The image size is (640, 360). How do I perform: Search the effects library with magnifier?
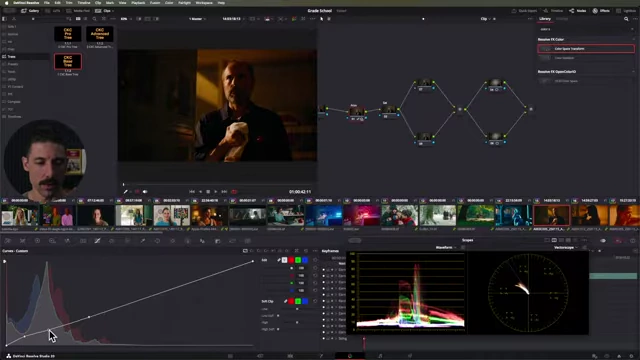626,19
